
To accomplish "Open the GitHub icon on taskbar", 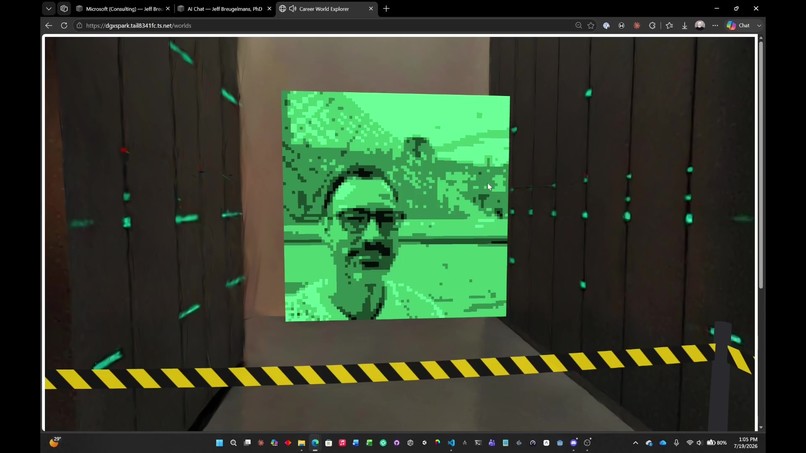I will coord(396,443).
